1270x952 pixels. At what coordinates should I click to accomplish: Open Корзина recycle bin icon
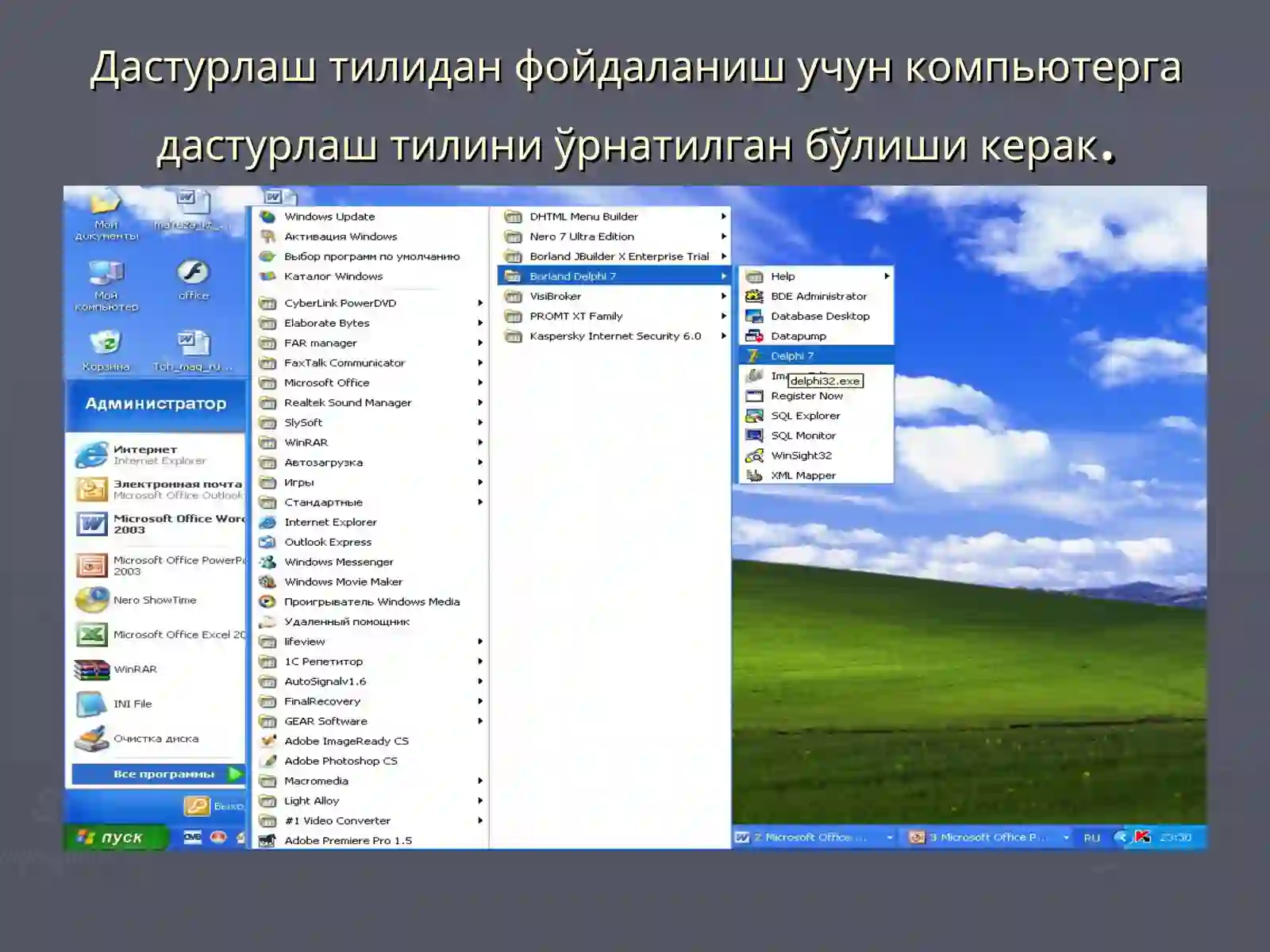106,349
